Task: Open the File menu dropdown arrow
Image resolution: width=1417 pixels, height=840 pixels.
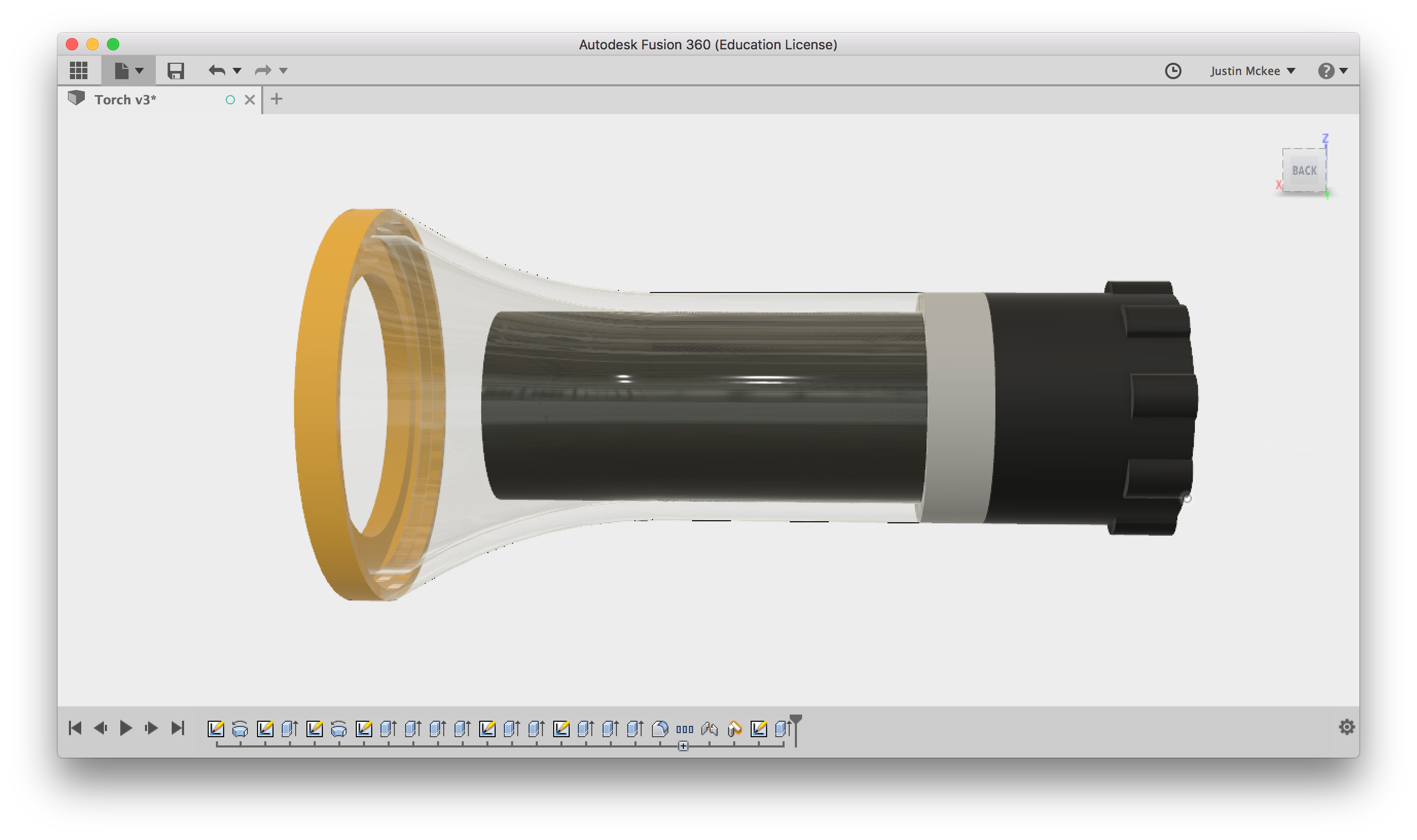Action: (139, 71)
